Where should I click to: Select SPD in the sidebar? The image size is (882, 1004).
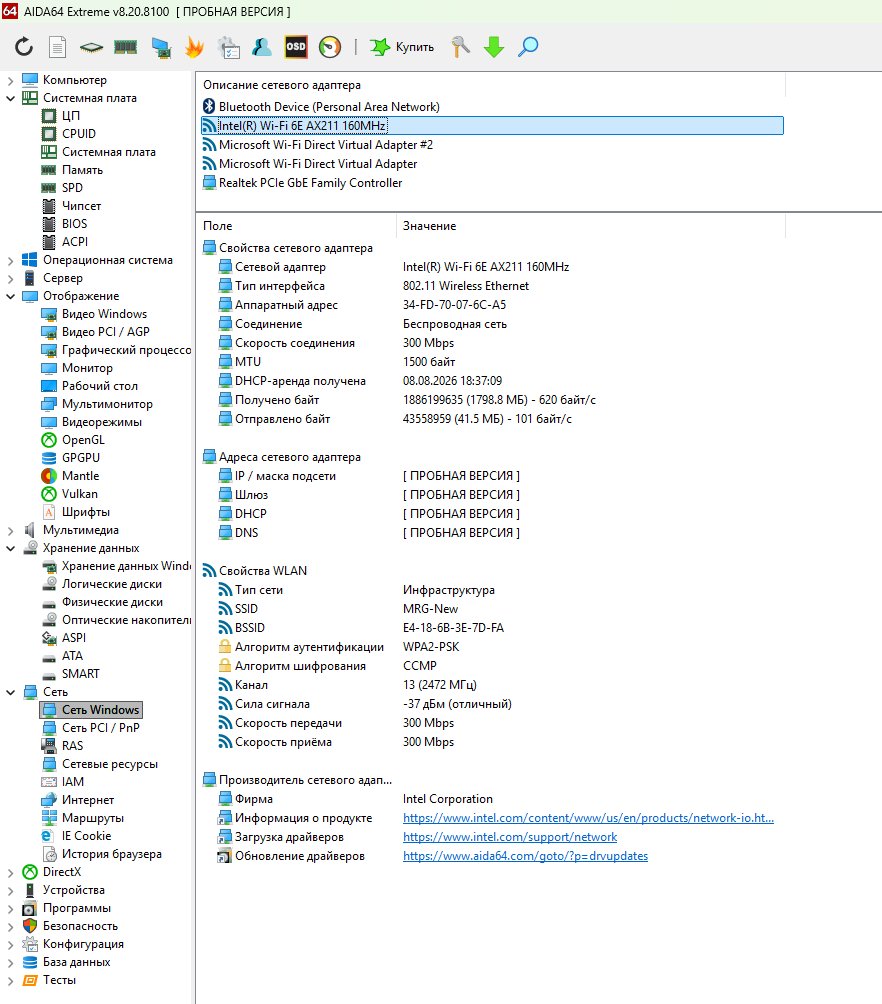(x=72, y=188)
